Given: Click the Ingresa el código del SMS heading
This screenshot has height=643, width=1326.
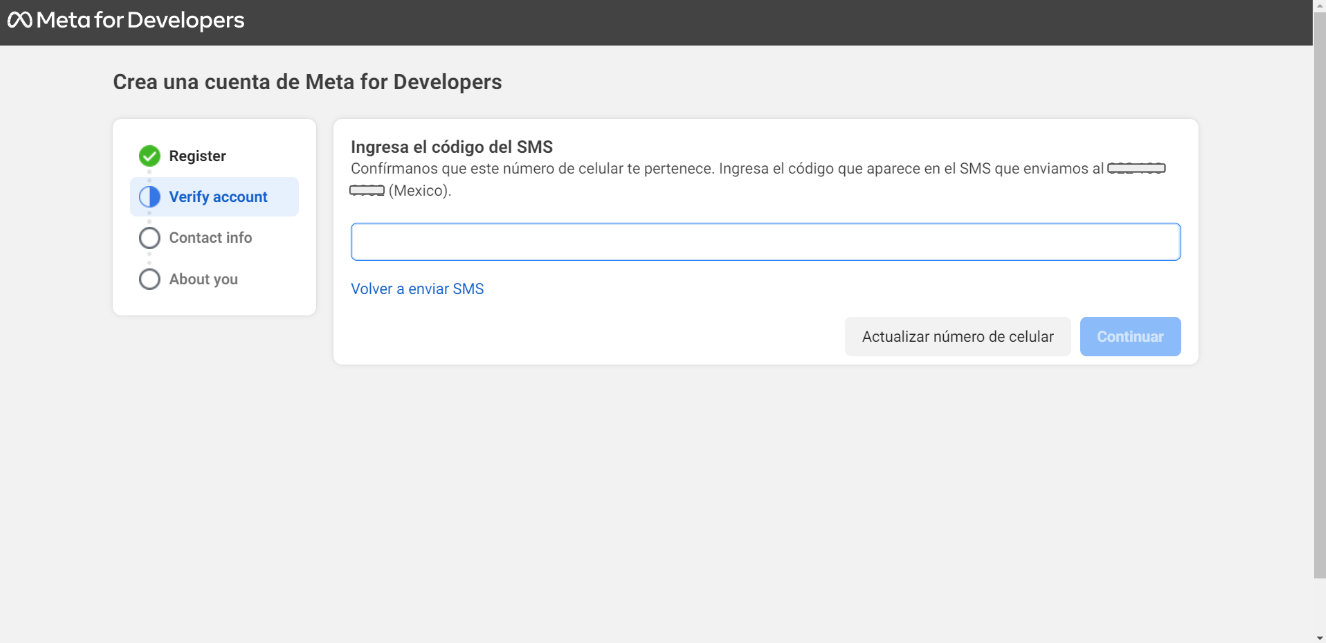Looking at the screenshot, I should pos(451,148).
